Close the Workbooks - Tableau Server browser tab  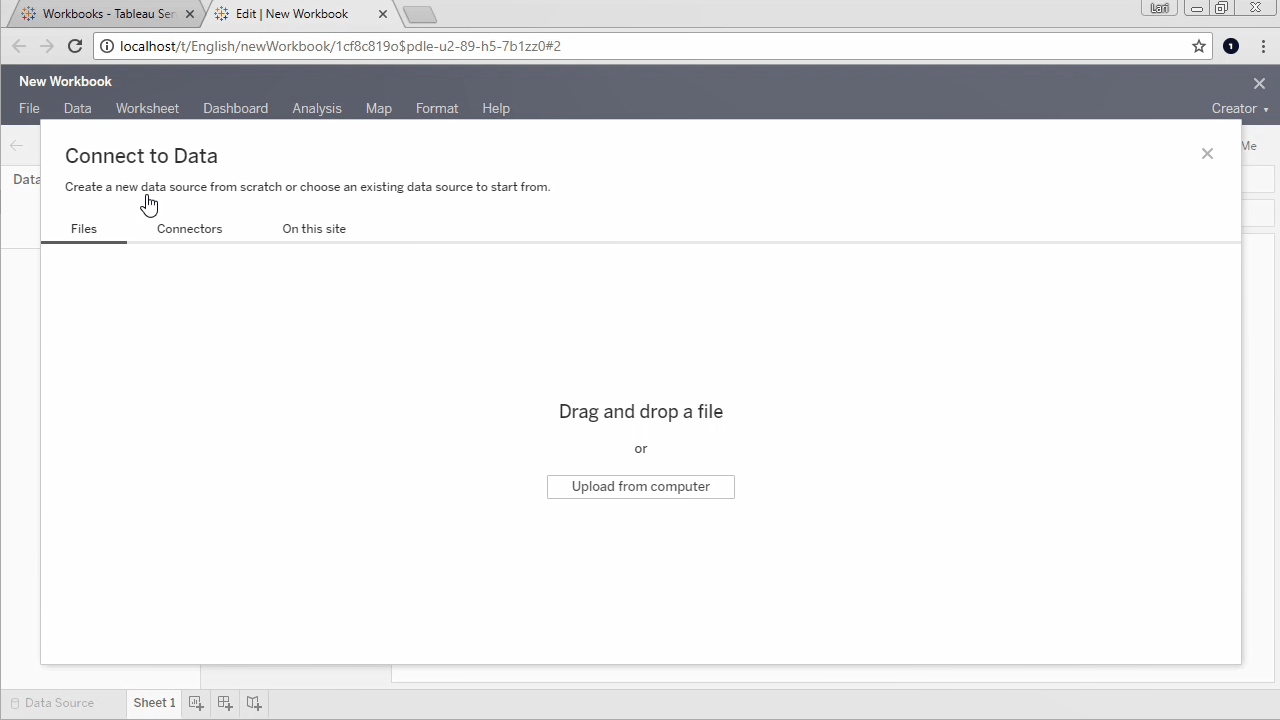coord(190,15)
